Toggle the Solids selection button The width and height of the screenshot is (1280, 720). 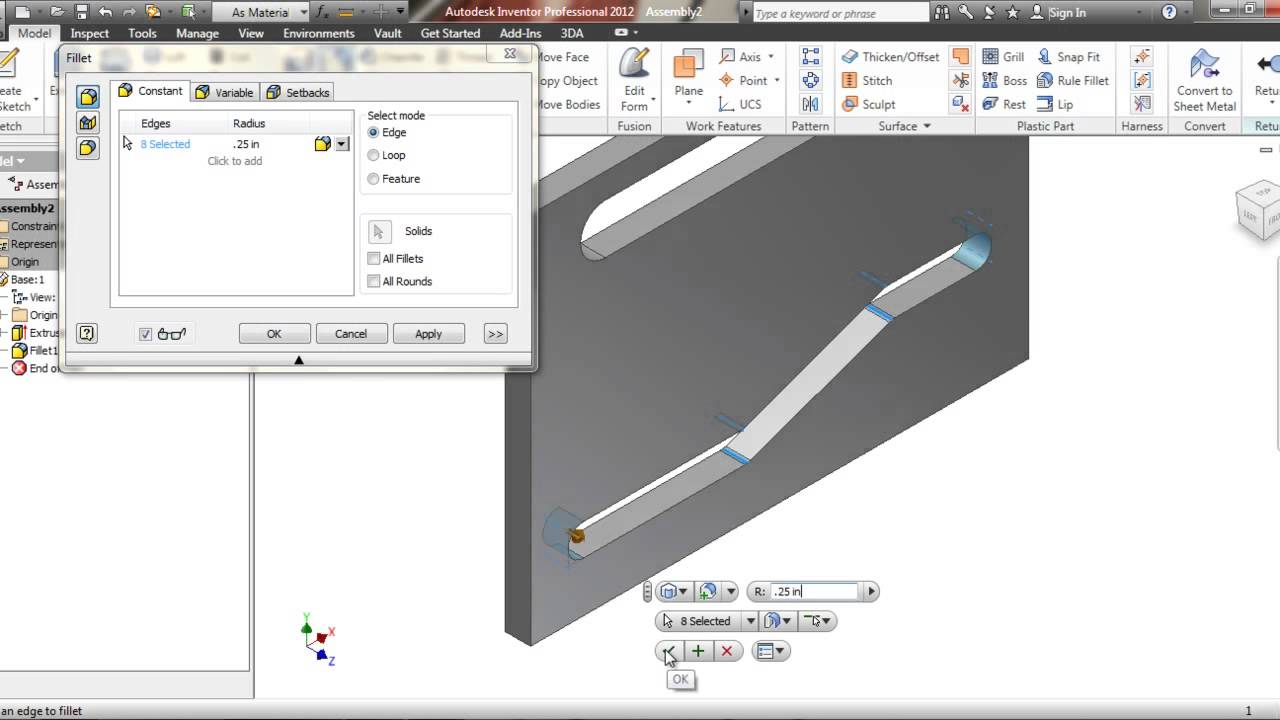point(379,232)
